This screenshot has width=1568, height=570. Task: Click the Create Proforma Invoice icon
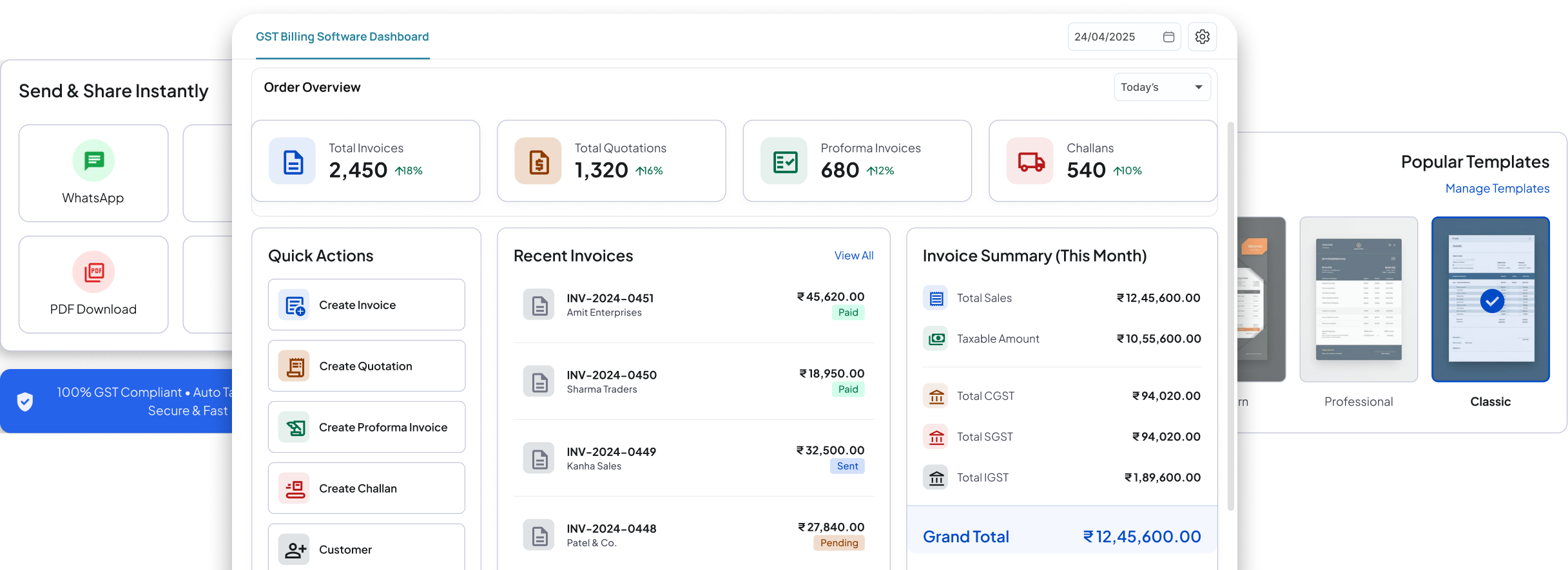click(x=295, y=427)
